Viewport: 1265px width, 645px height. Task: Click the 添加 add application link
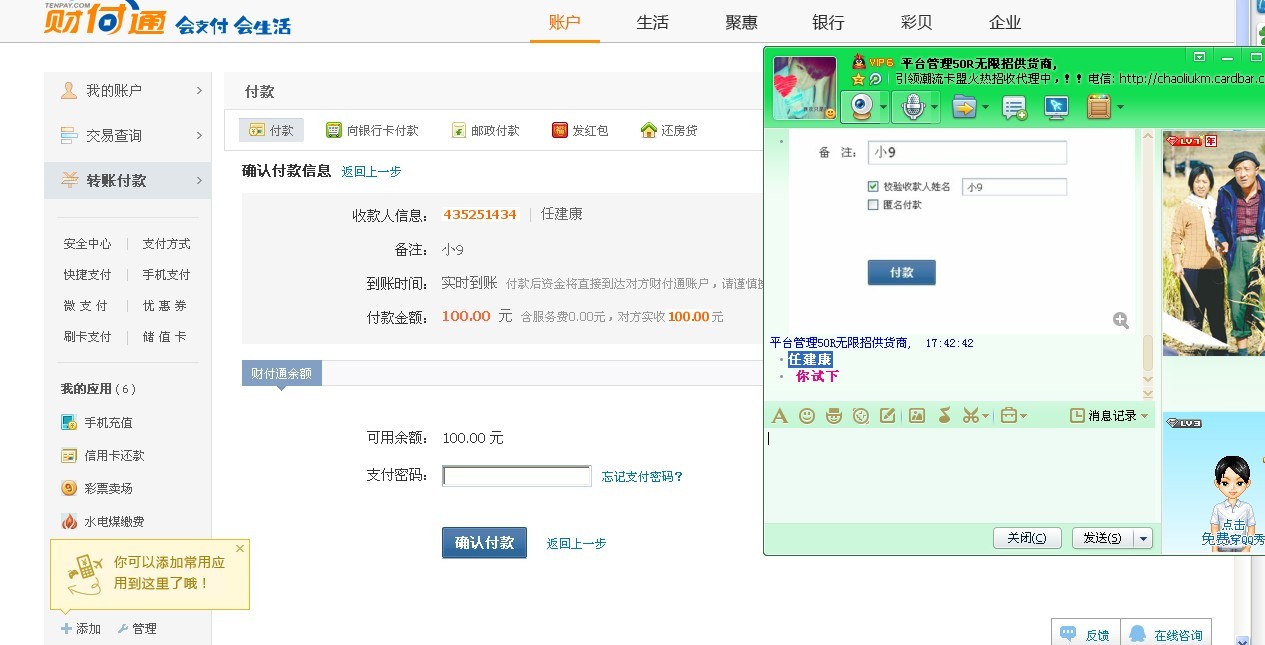81,628
